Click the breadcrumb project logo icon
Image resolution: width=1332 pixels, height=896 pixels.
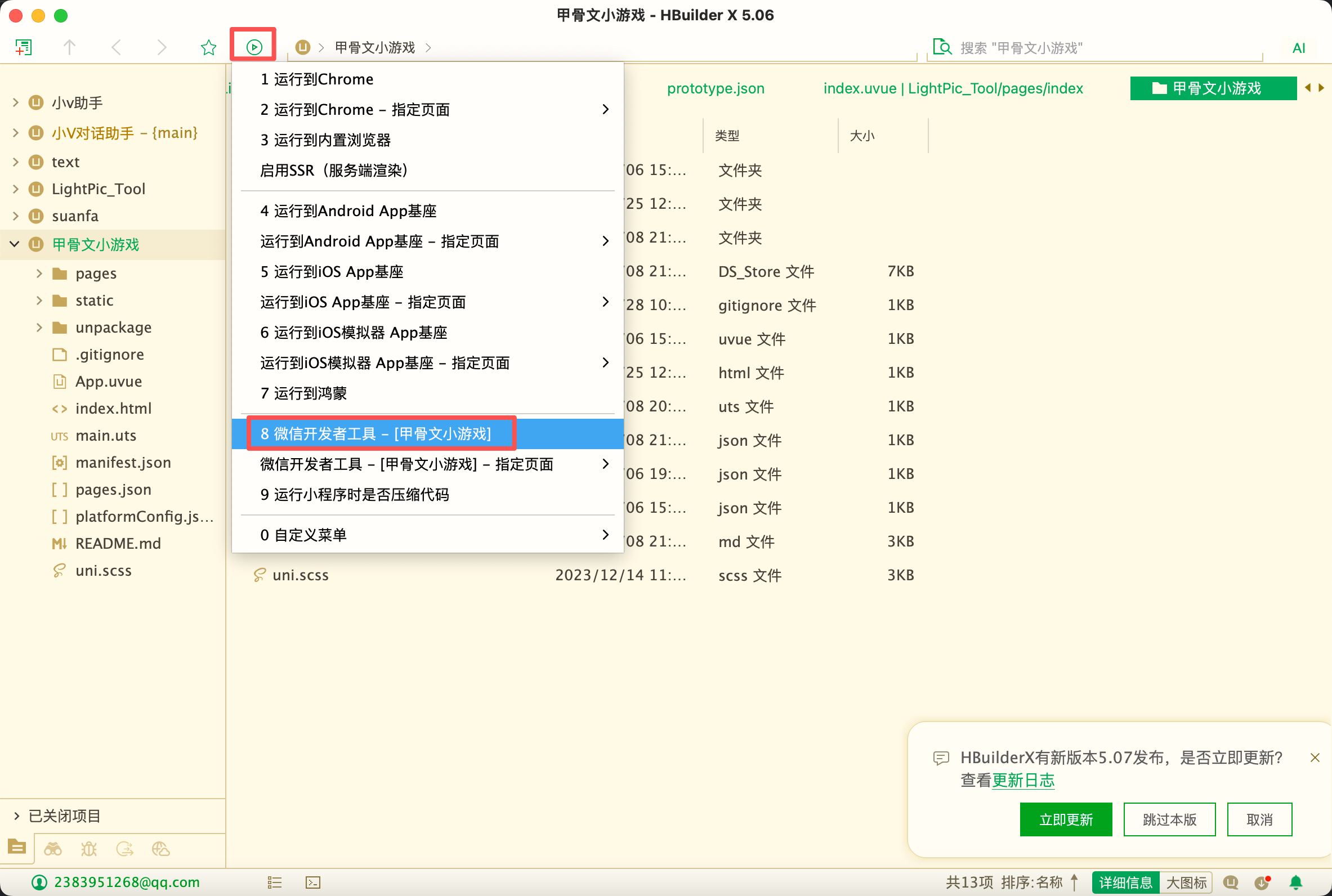303,47
